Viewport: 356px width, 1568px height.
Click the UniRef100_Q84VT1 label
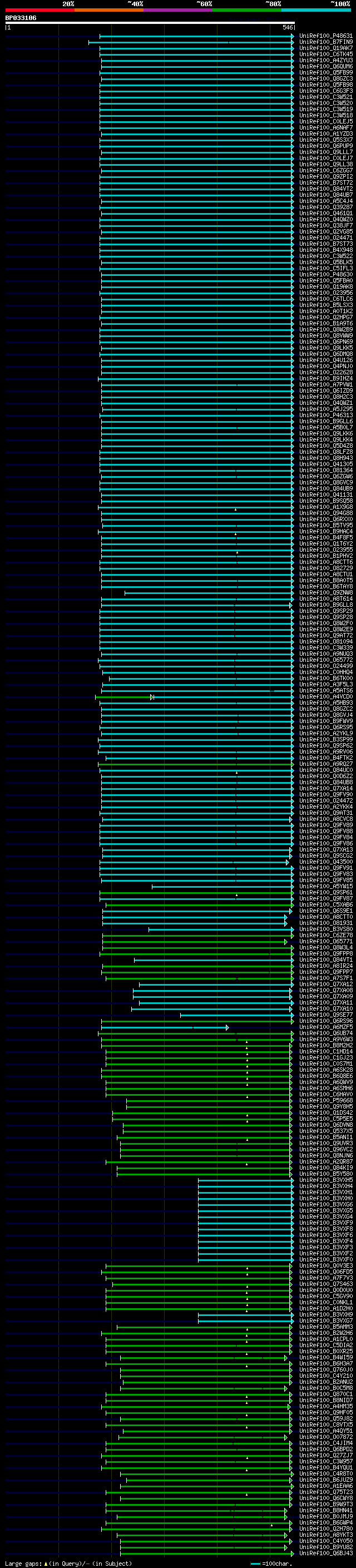(325, 960)
